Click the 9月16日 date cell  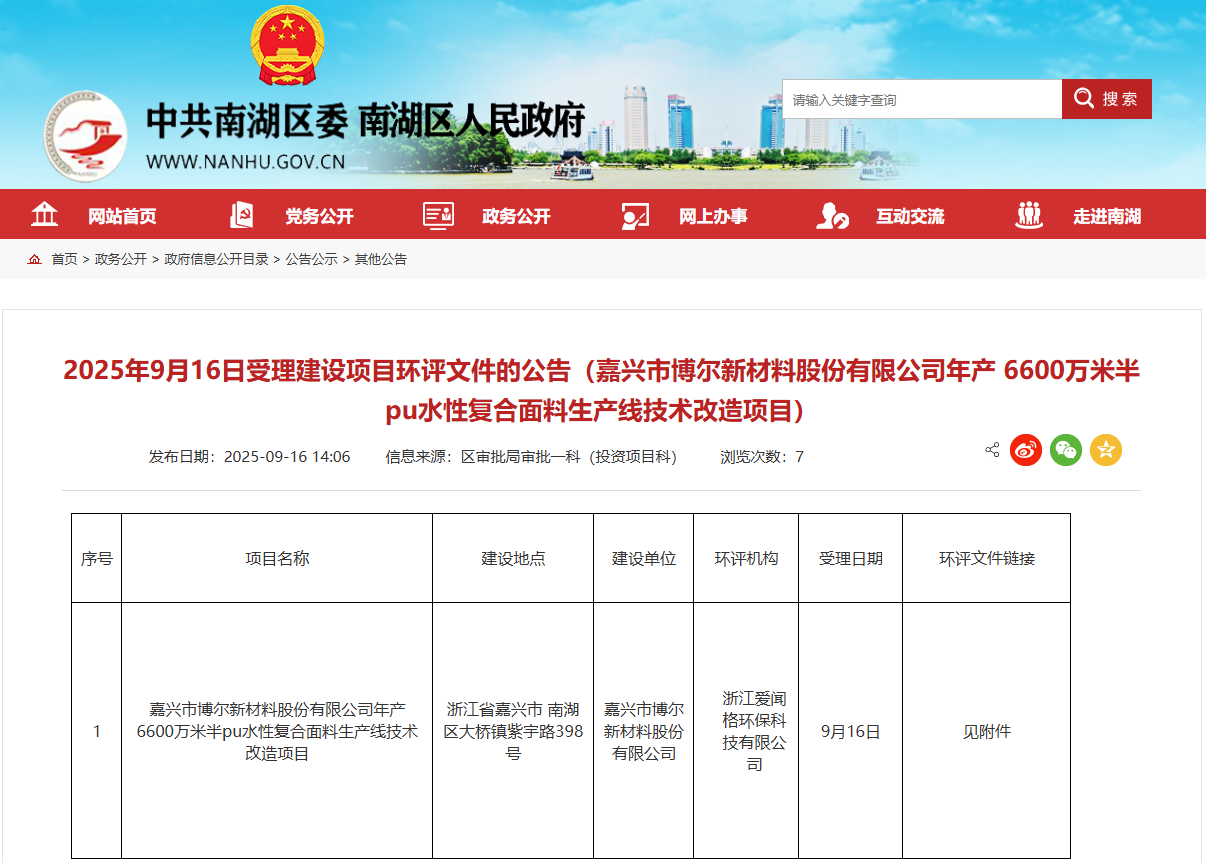pos(851,731)
